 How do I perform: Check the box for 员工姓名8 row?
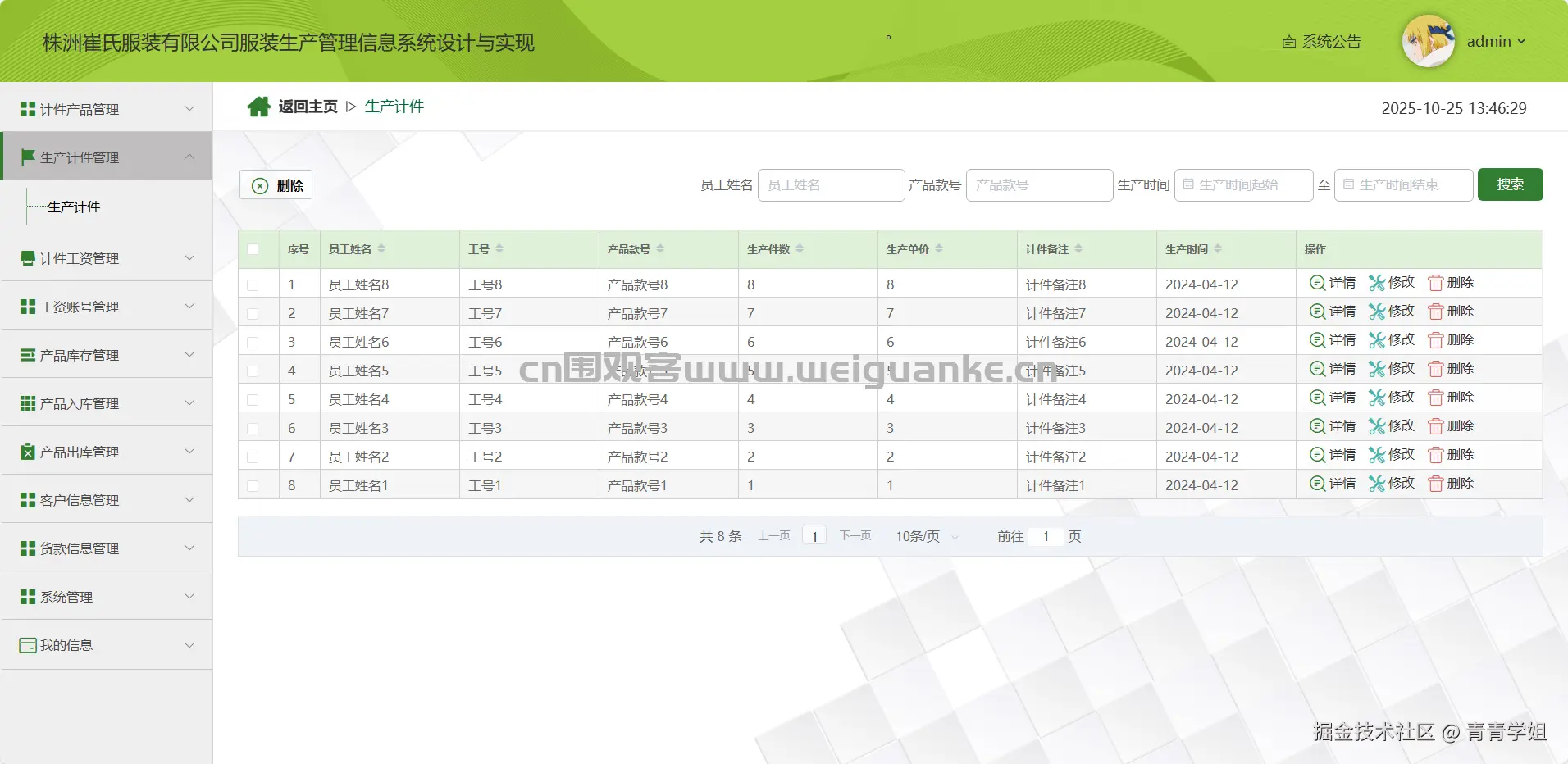point(253,285)
